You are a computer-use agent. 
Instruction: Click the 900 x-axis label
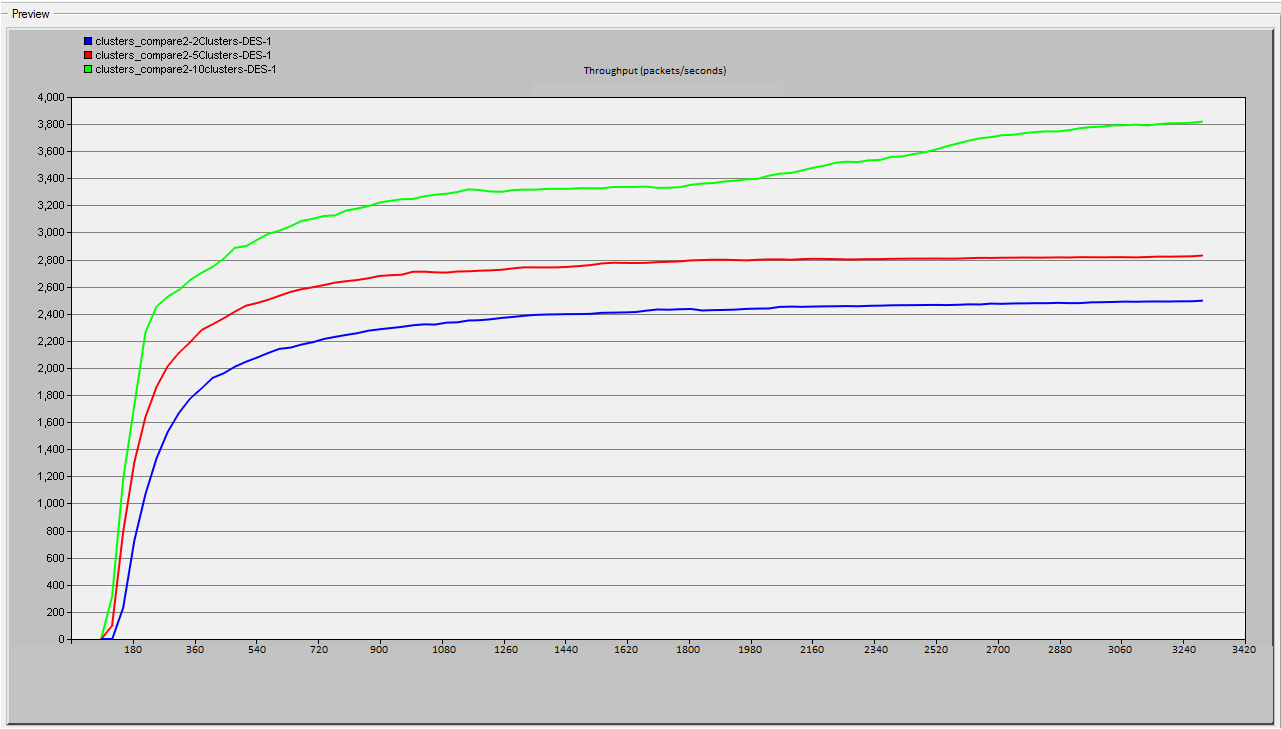[x=380, y=650]
